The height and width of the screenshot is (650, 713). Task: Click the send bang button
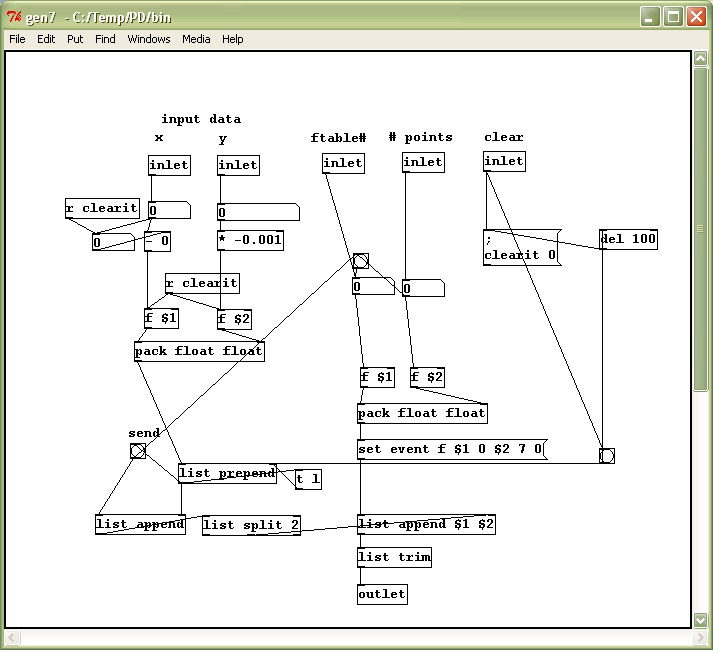138,451
